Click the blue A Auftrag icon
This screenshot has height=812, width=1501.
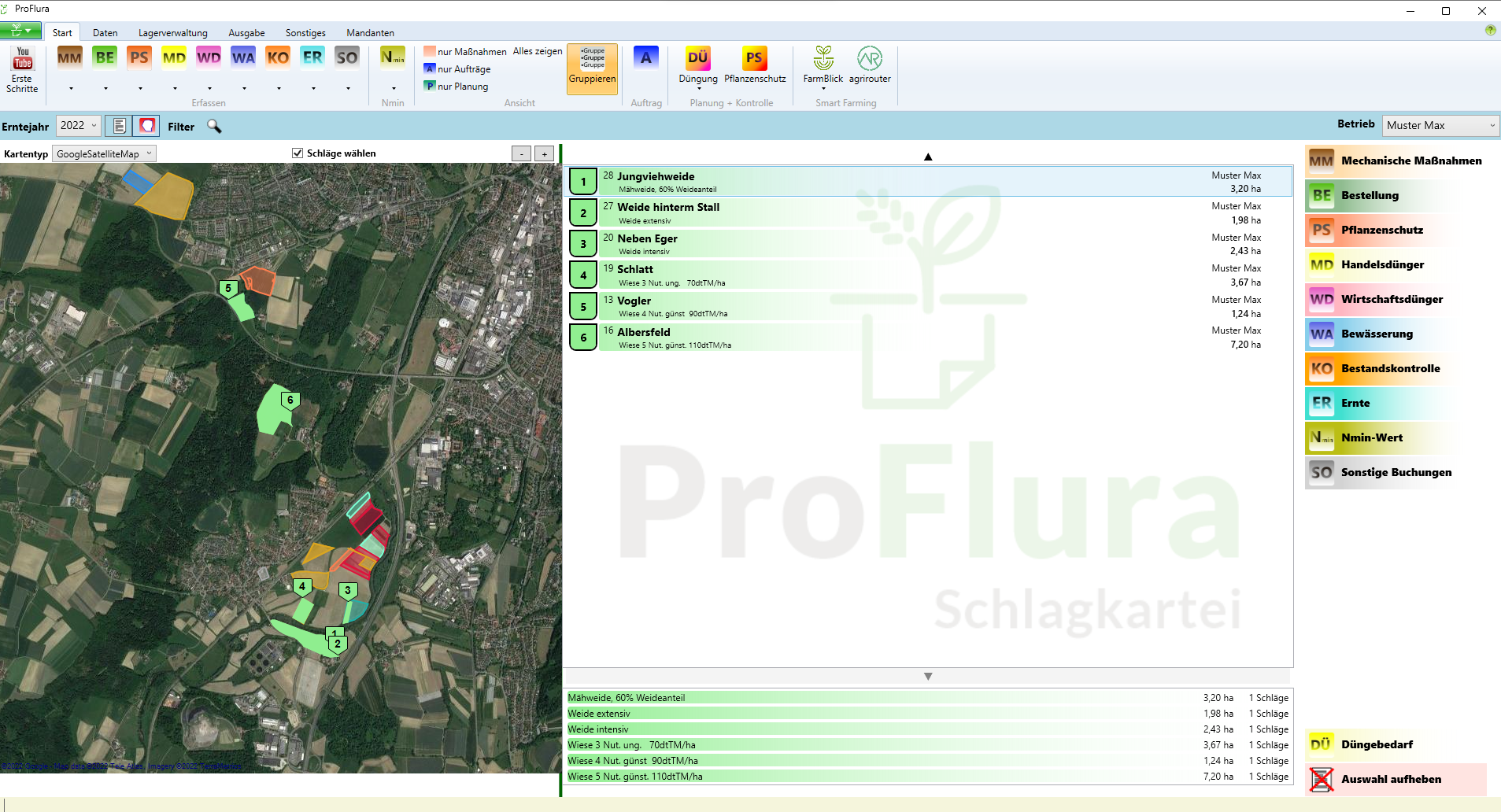tap(645, 57)
